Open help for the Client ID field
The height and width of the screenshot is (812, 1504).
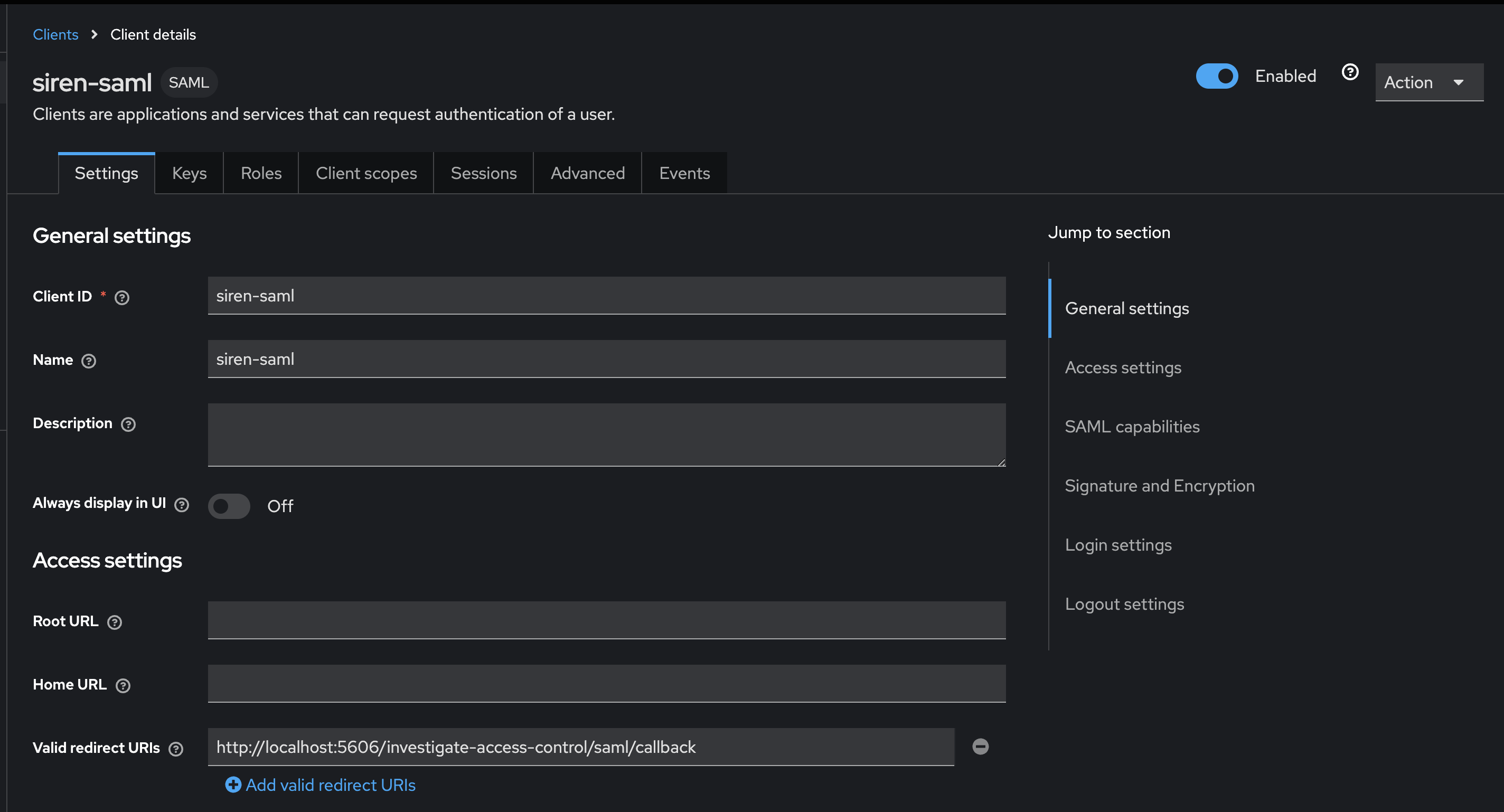pyautogui.click(x=122, y=297)
